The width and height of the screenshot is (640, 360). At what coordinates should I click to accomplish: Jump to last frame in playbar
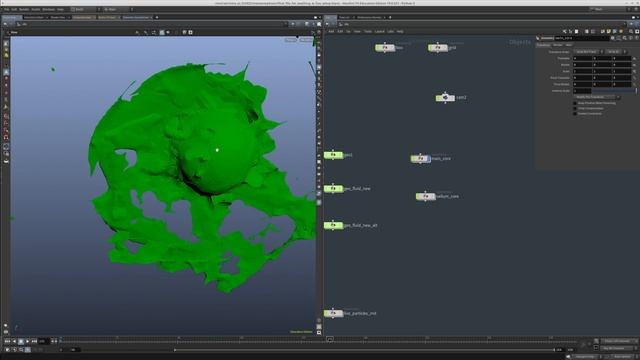34,341
